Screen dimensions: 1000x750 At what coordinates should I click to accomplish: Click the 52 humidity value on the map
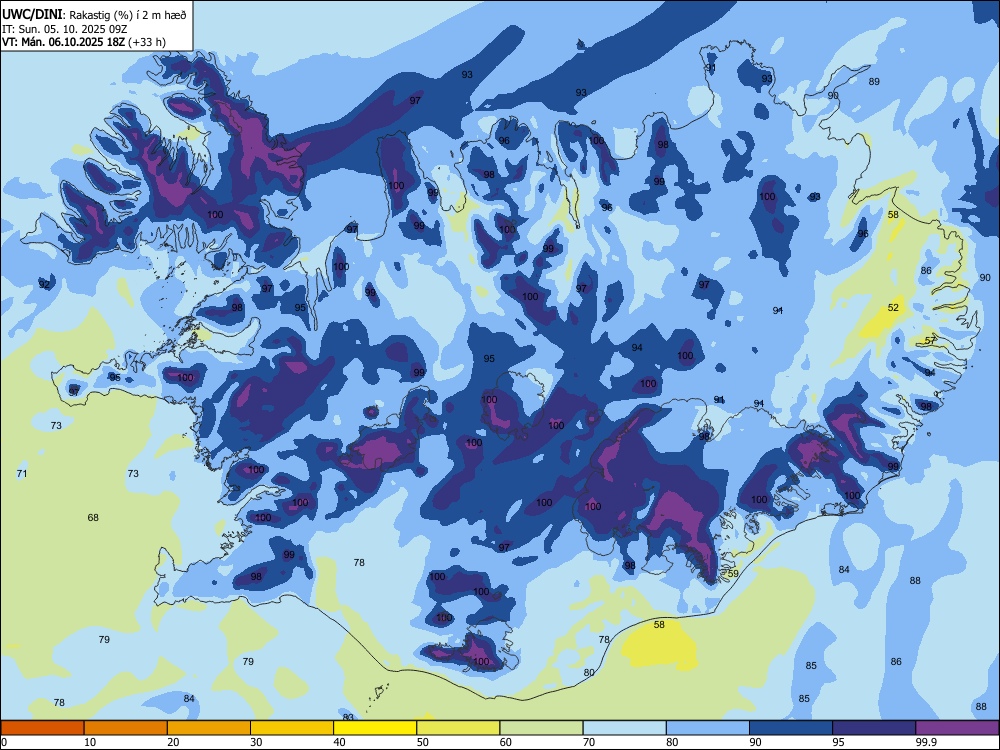coord(893,307)
